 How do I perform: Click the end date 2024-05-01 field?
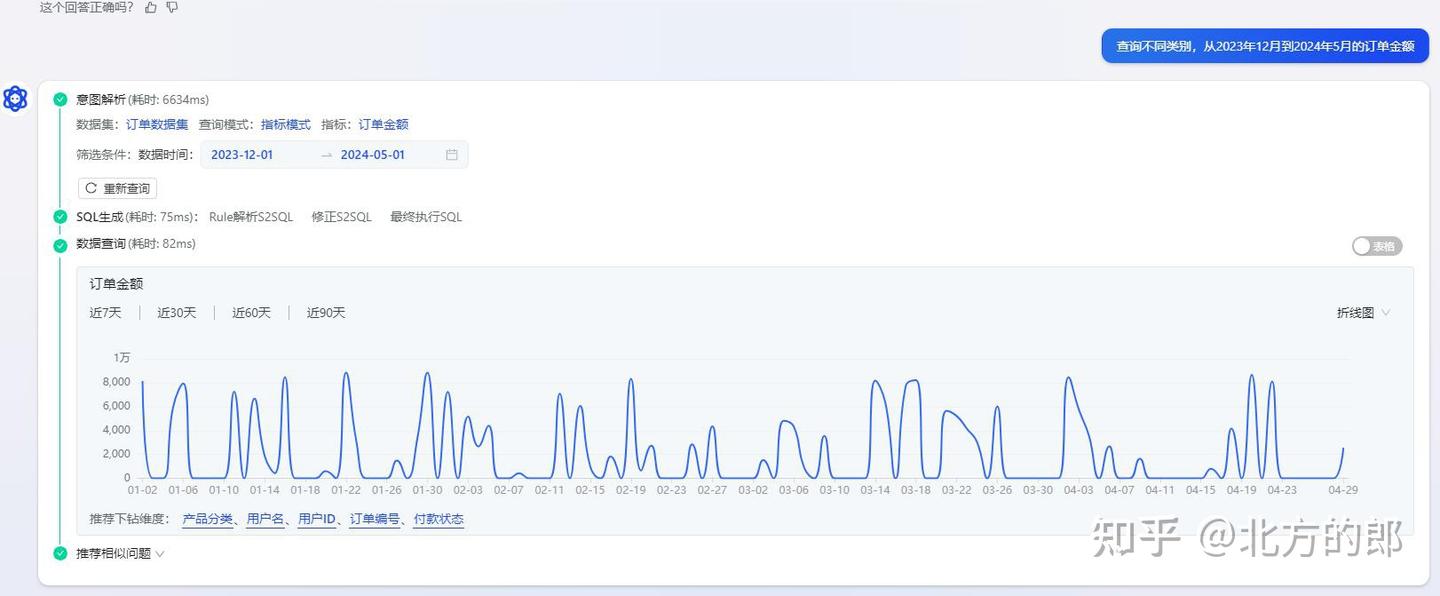click(x=373, y=155)
